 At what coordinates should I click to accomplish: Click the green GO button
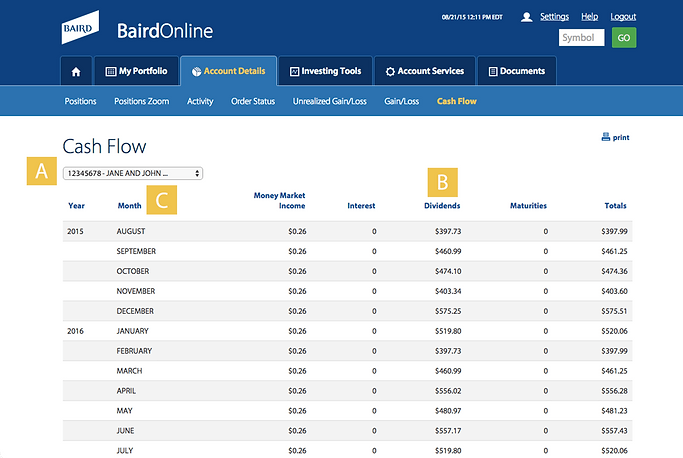tap(624, 38)
